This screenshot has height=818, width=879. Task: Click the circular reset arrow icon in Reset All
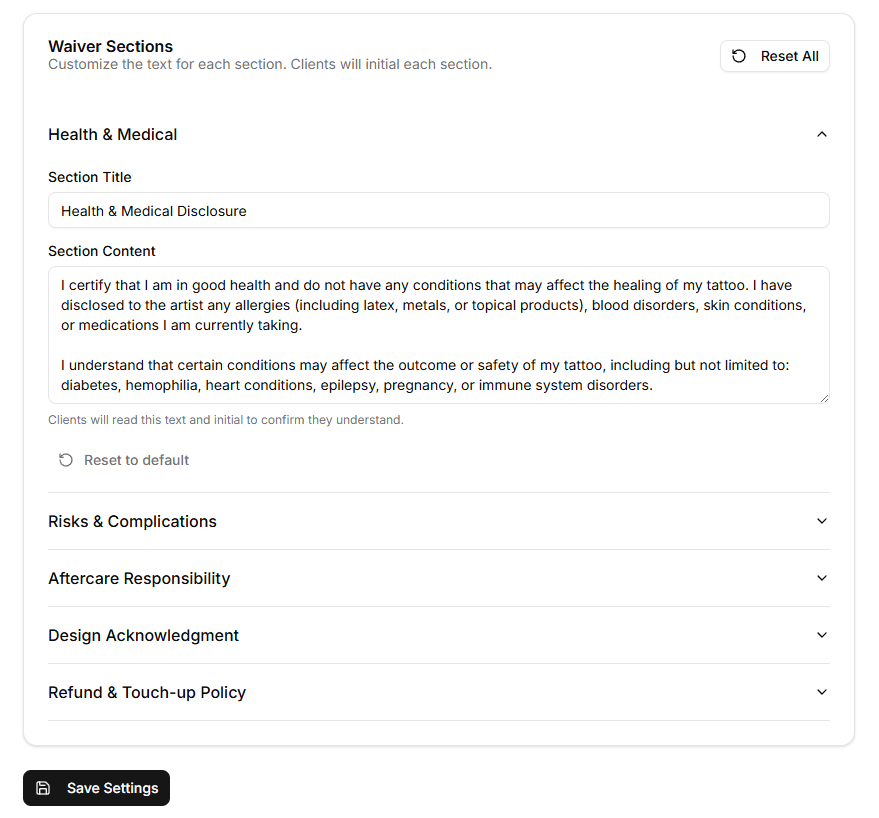coord(739,55)
